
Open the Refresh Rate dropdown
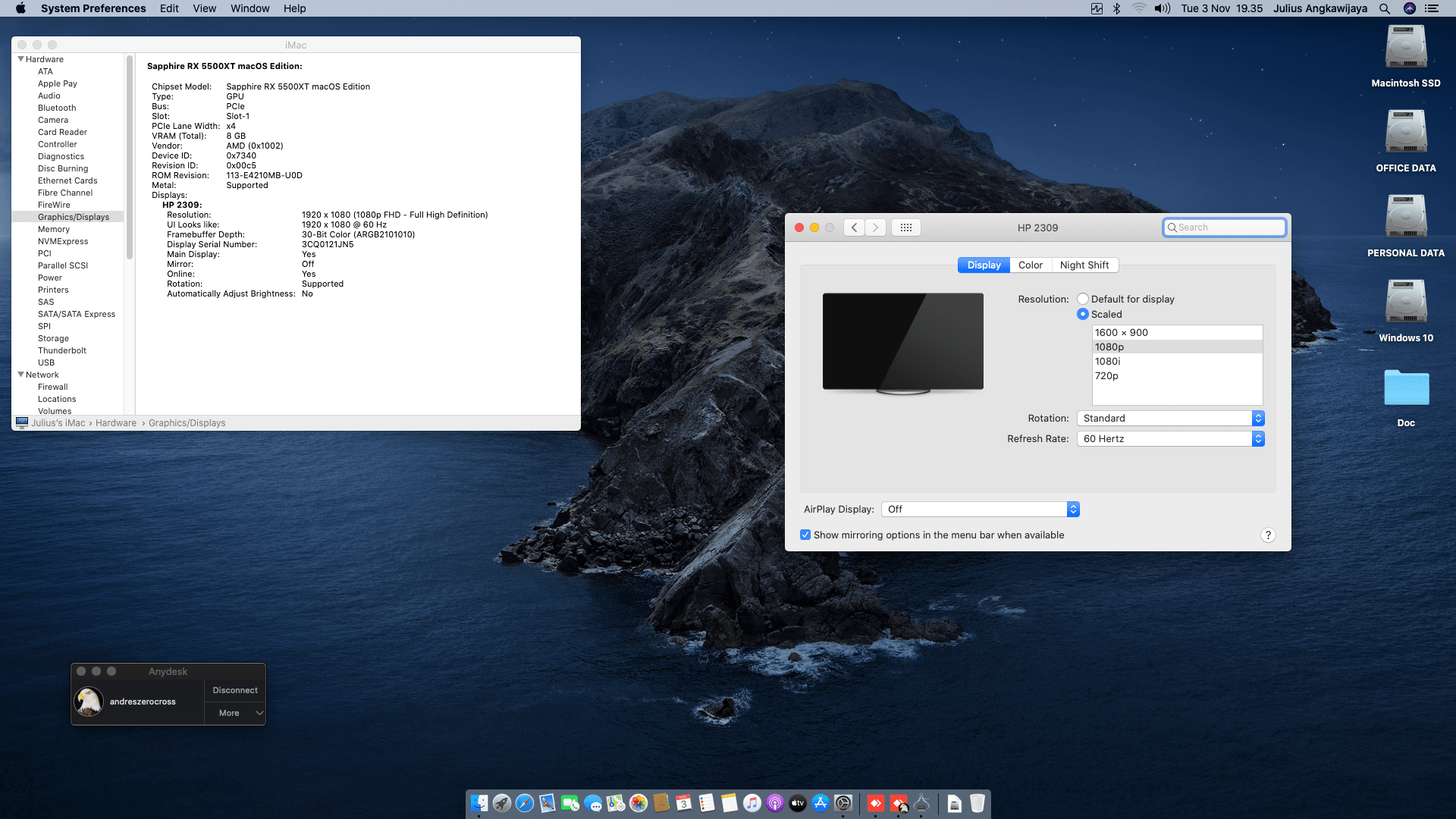1170,438
